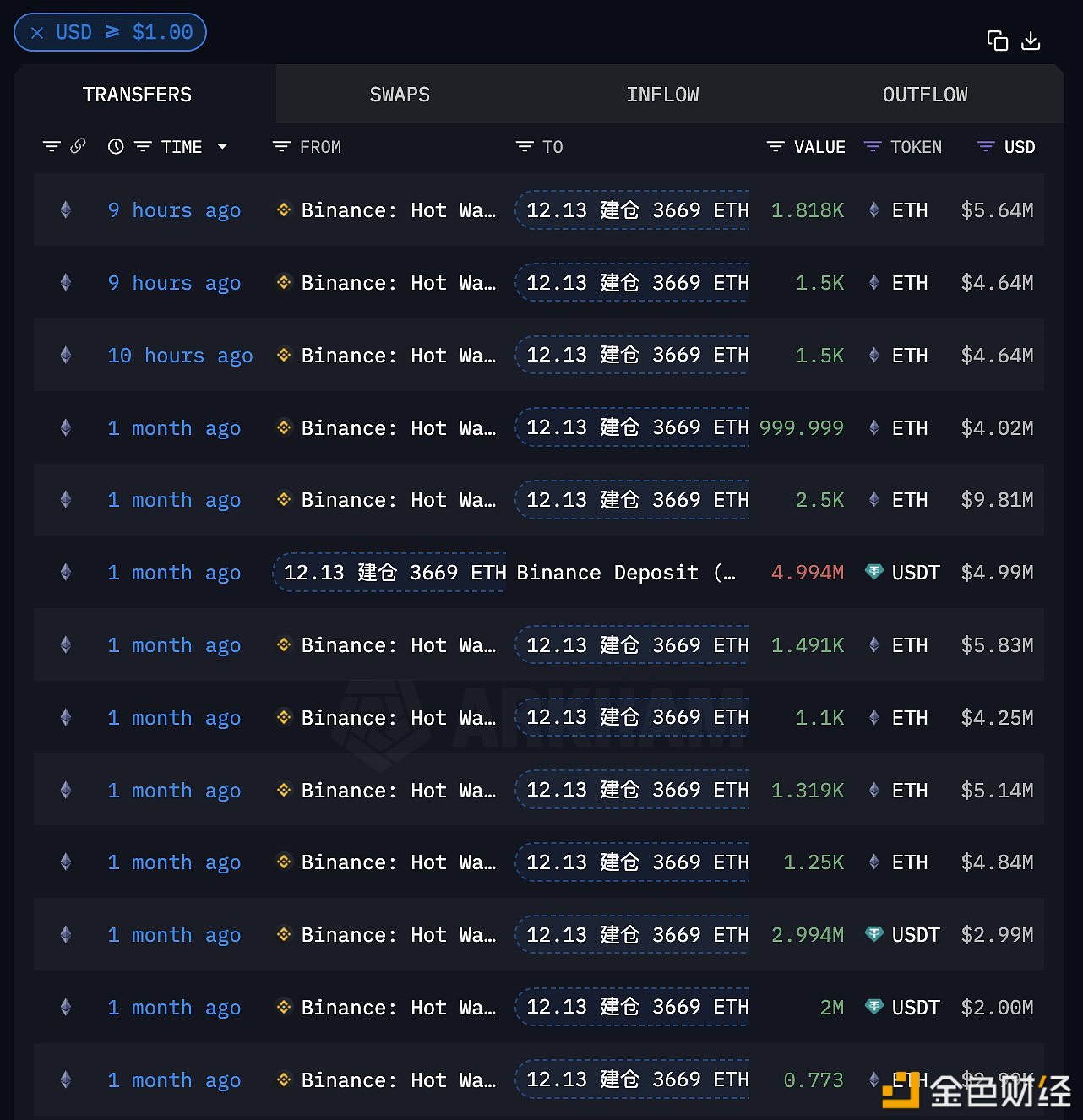Click the 0.773 value in last row
Screen dimensions: 1083x1120
(x=814, y=1080)
